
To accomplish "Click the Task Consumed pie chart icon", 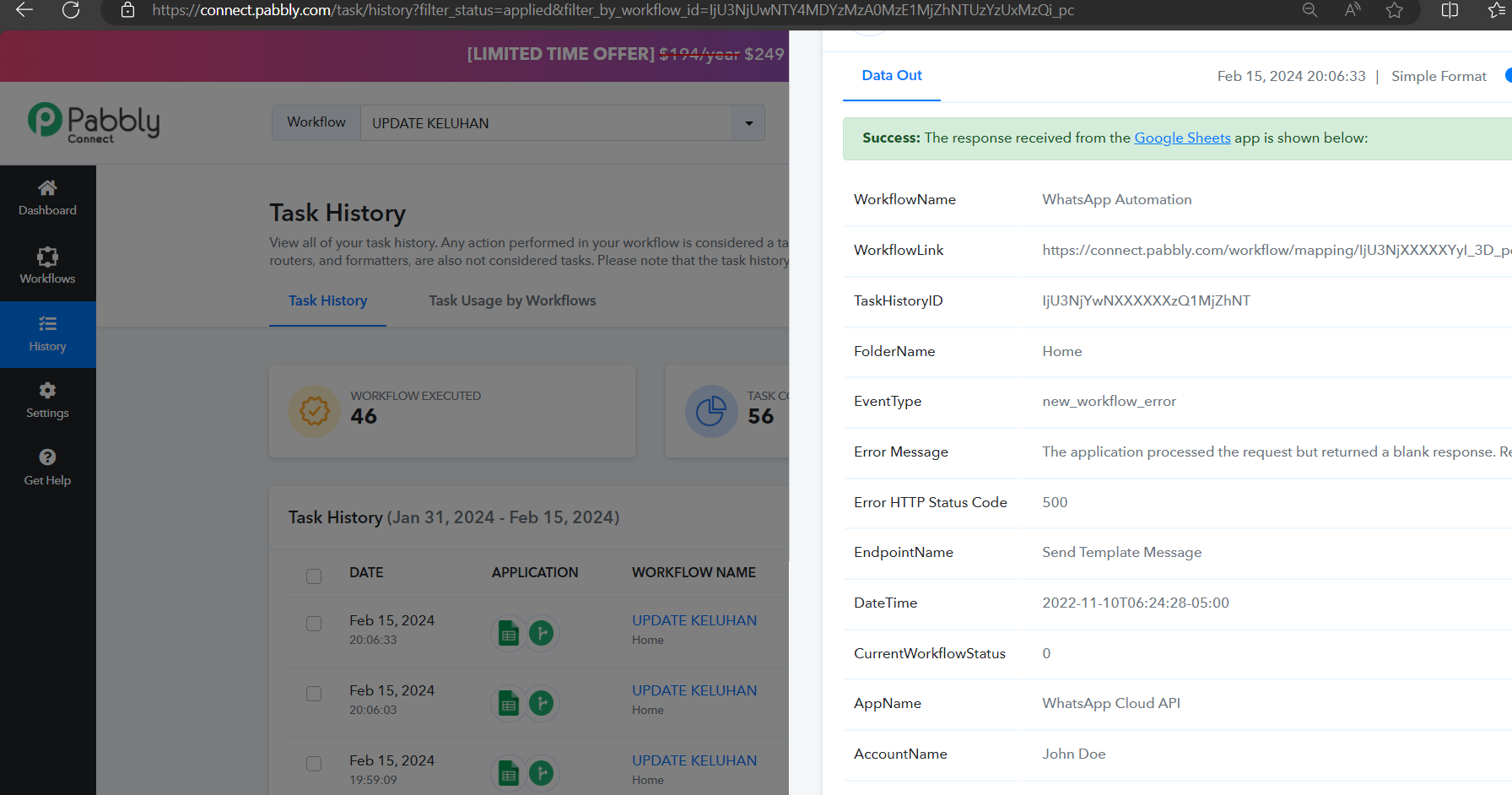I will pos(711,411).
